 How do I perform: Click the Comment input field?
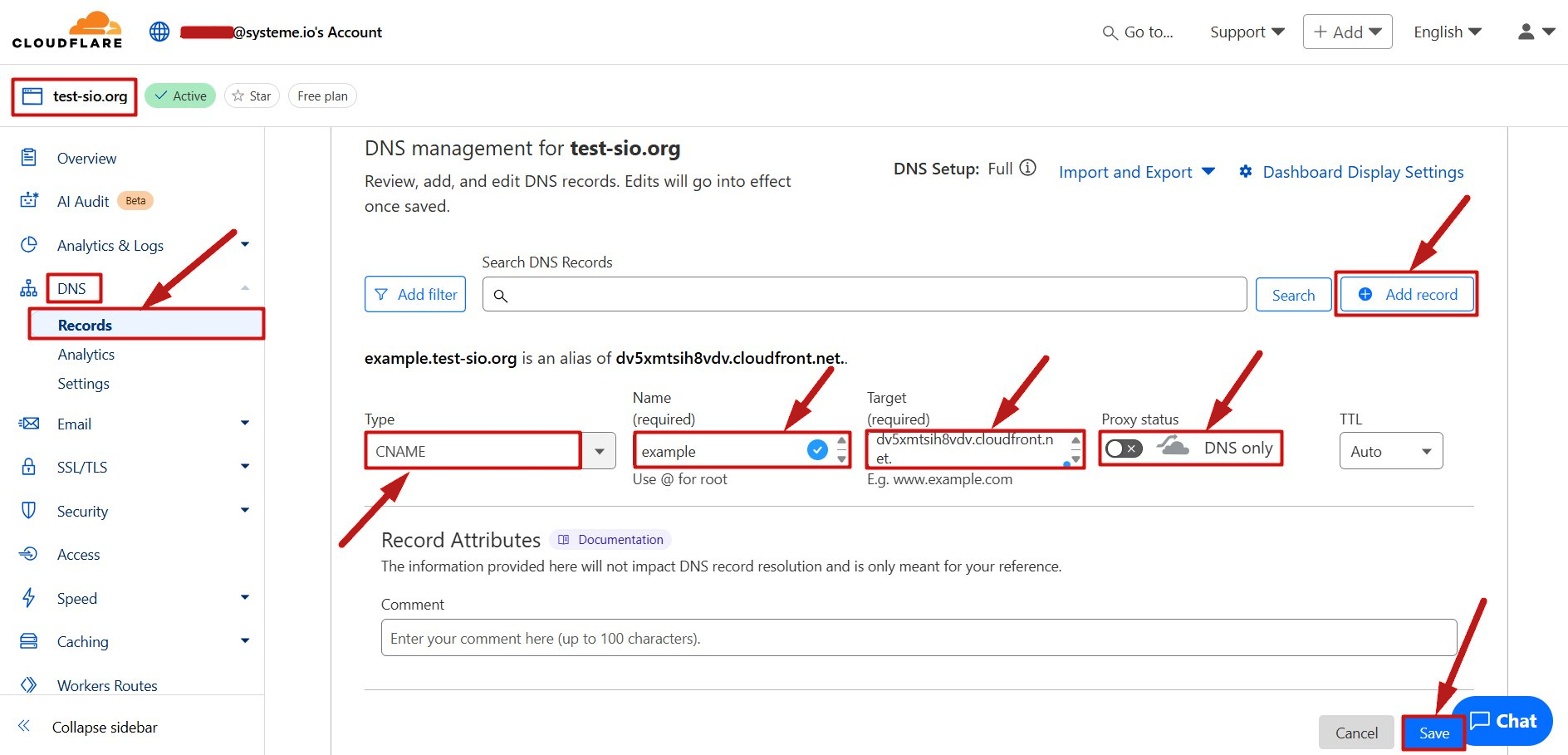click(919, 638)
